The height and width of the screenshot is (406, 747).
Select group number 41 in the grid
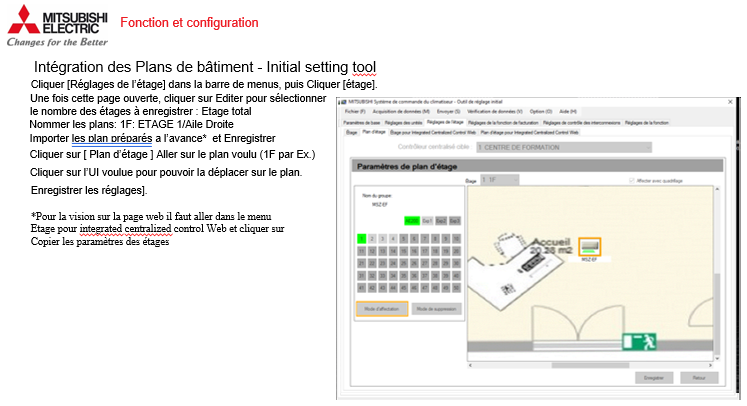362,288
